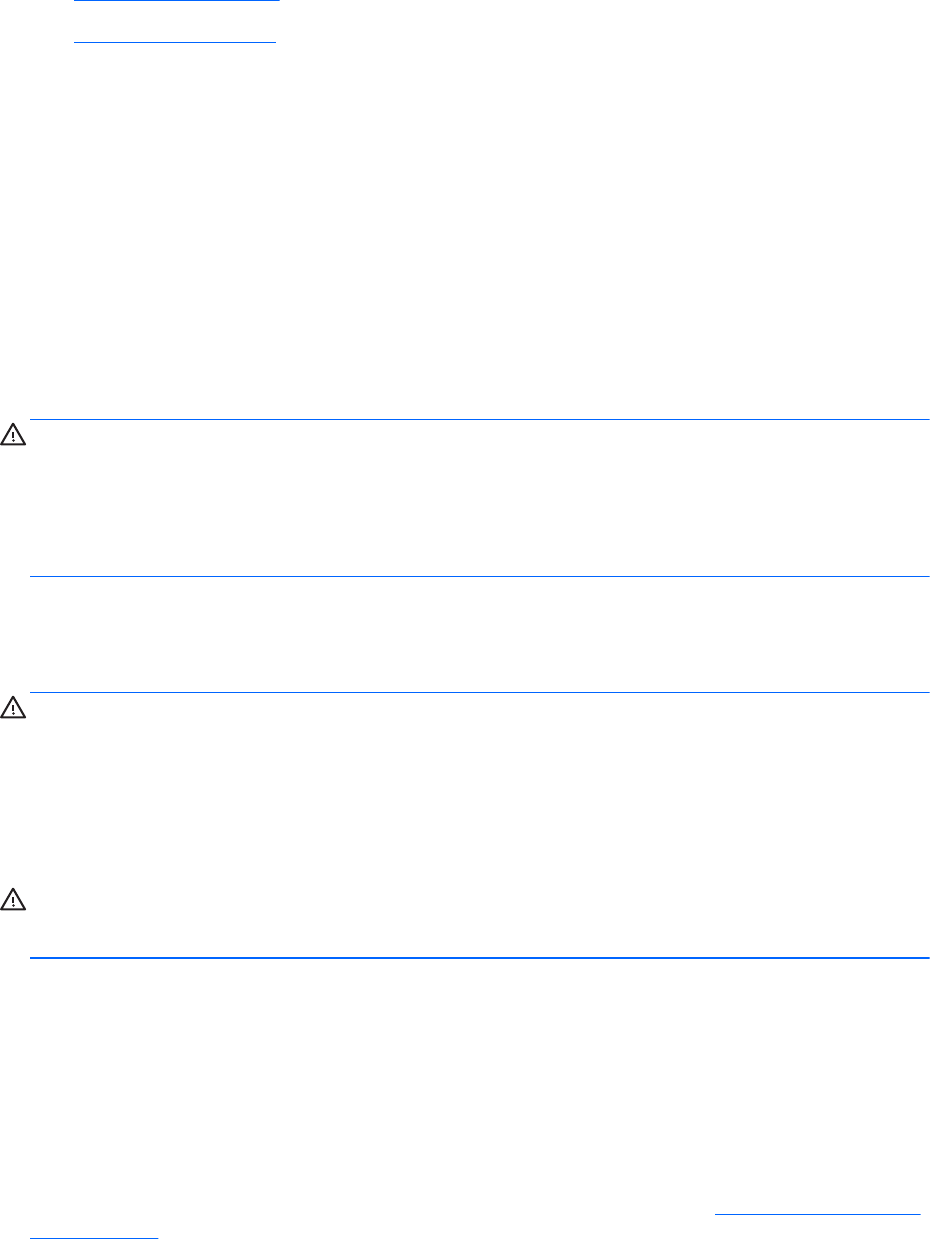Click the gap between first and second caution blocks
The image size is (930, 1239).
(x=480, y=634)
